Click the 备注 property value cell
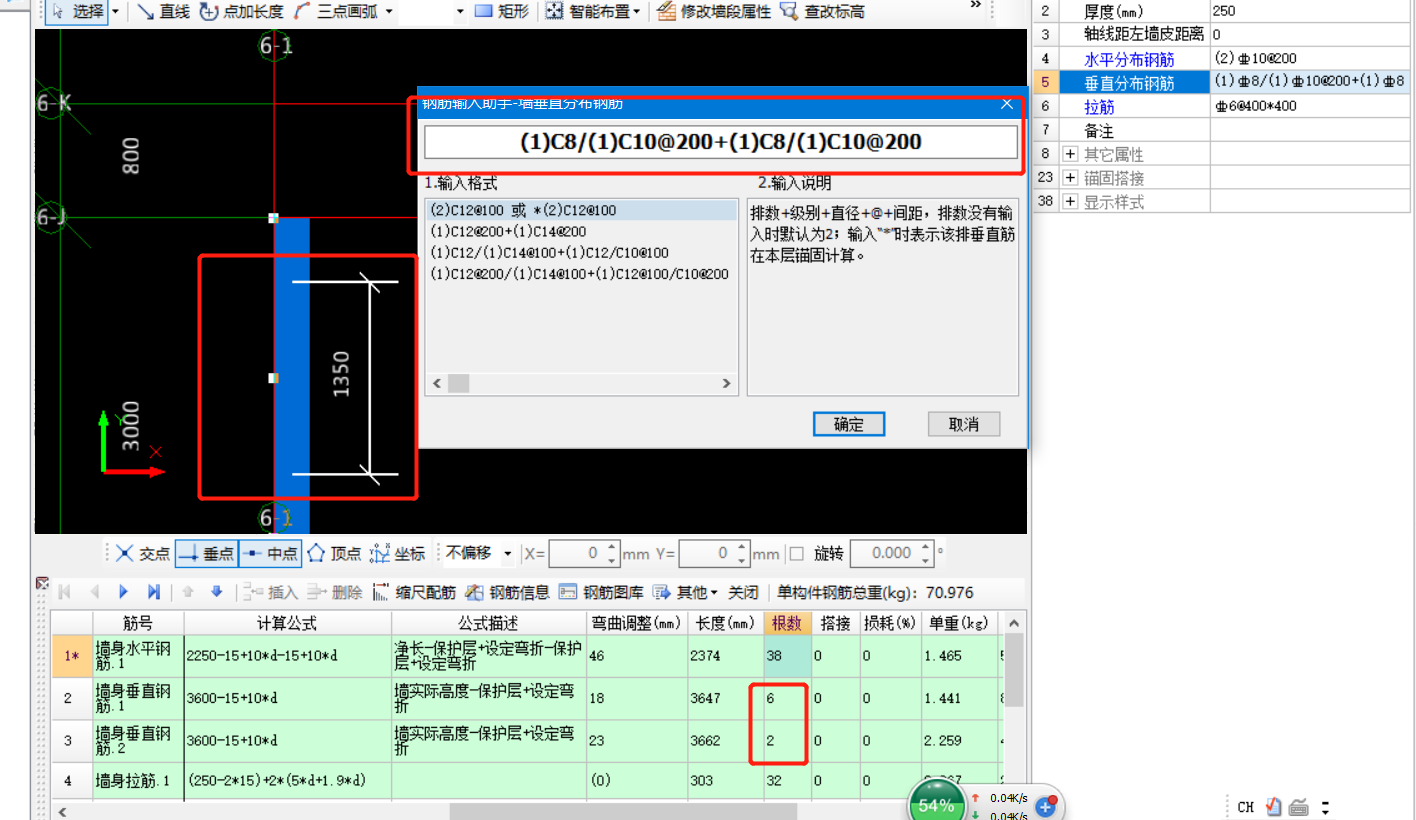This screenshot has width=1416, height=820. (x=1312, y=130)
